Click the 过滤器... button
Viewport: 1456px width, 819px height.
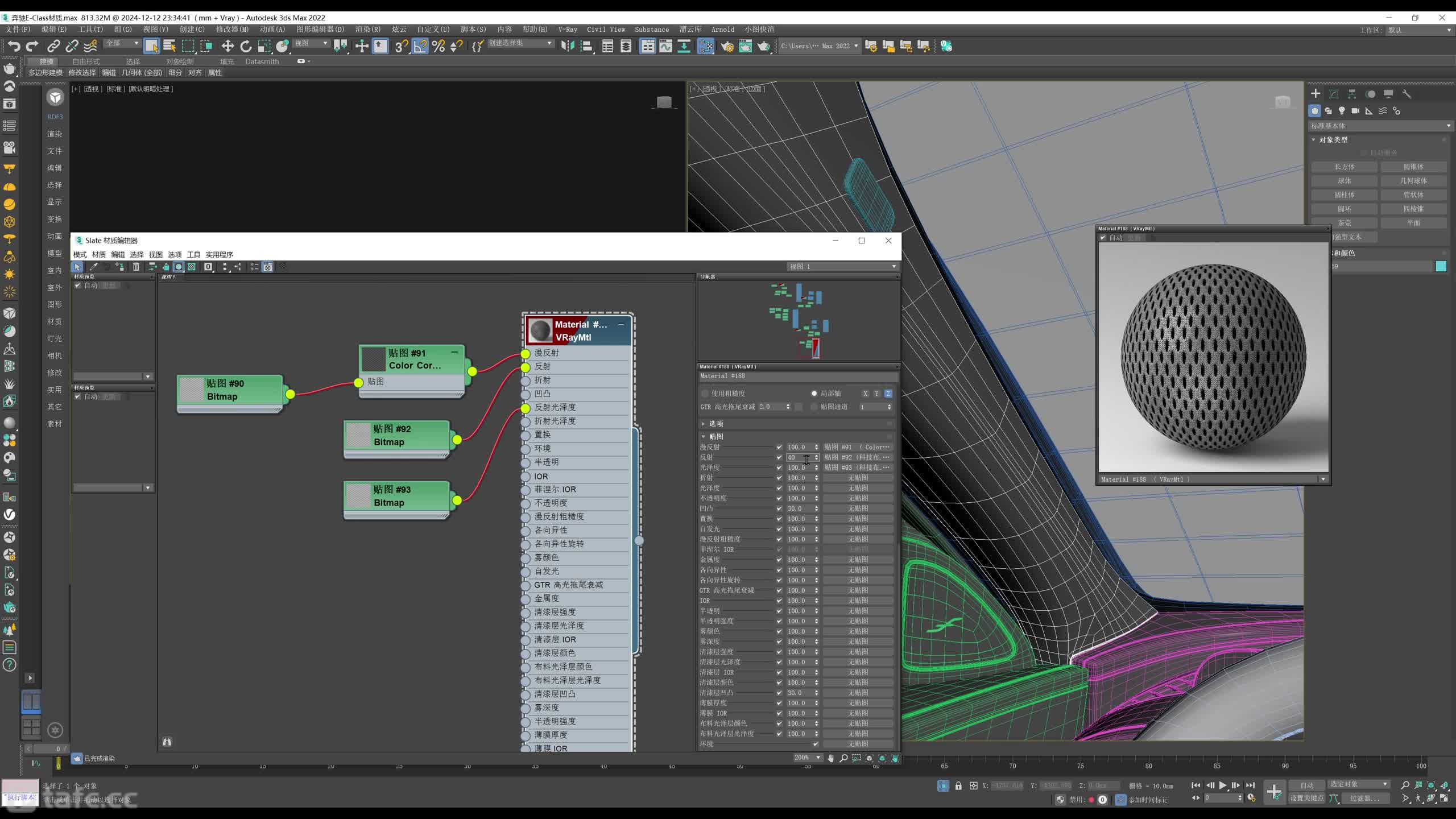pyautogui.click(x=1364, y=798)
